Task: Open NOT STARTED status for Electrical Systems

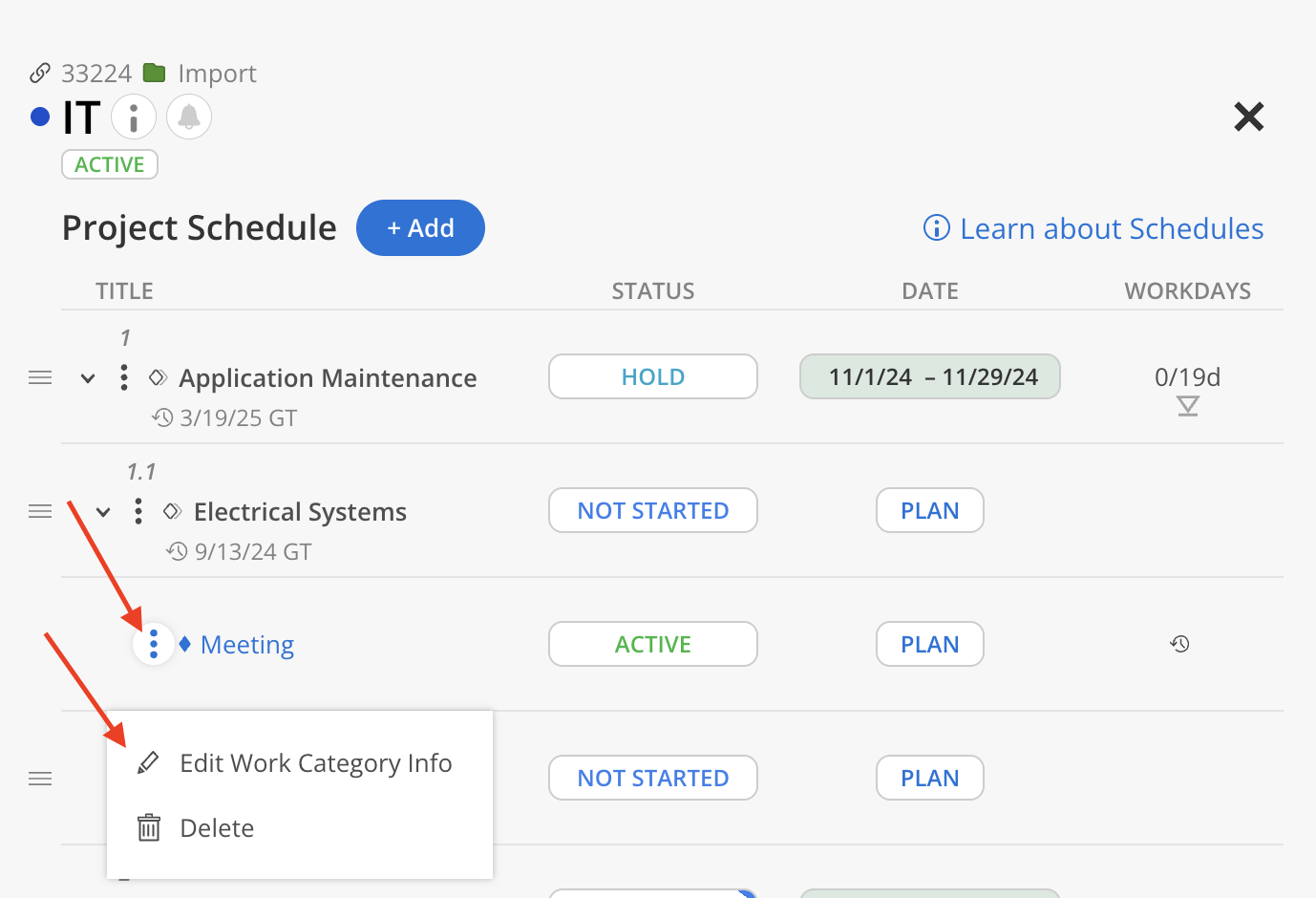Action: tap(653, 510)
